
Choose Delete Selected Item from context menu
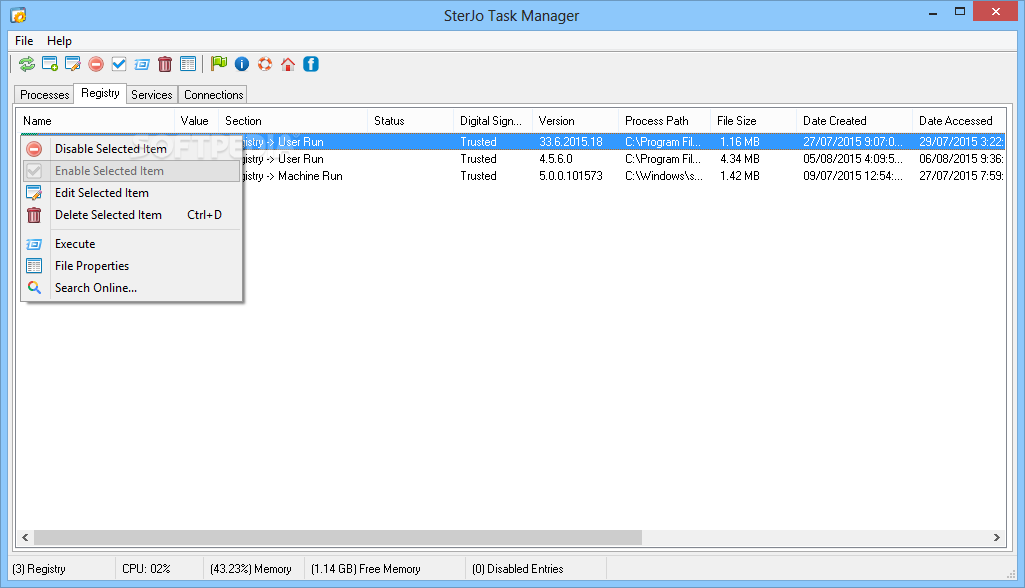tap(131, 215)
